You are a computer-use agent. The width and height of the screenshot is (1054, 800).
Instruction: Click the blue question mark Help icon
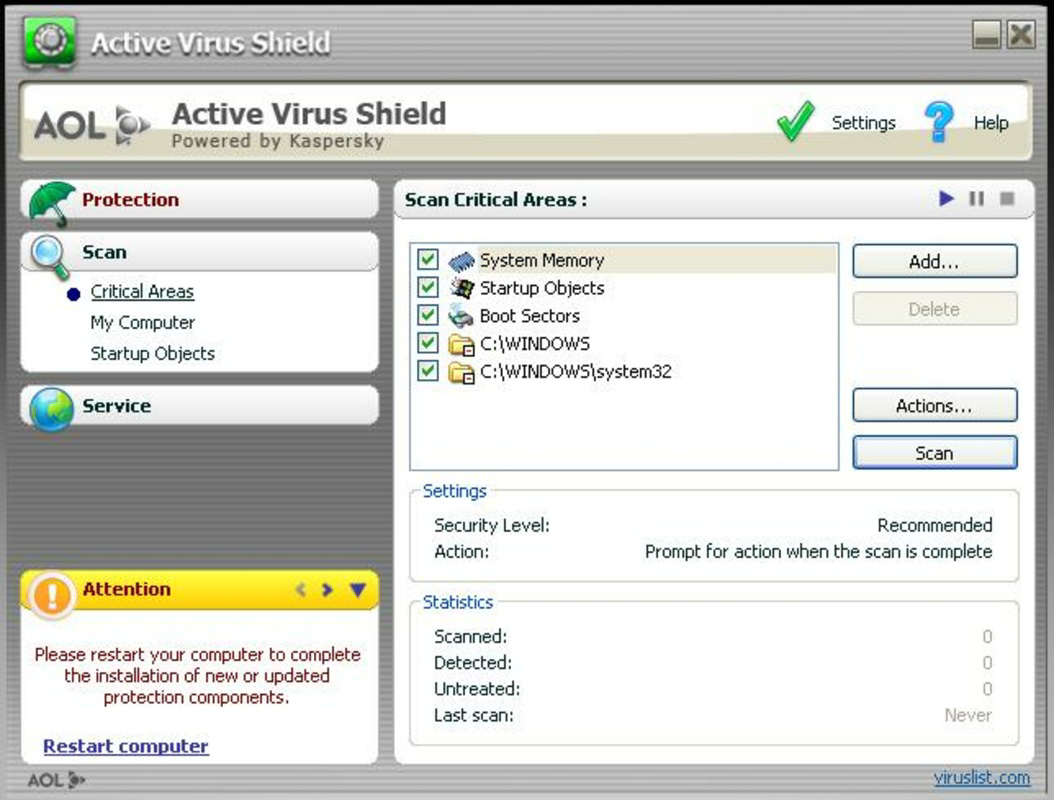pyautogui.click(x=939, y=122)
